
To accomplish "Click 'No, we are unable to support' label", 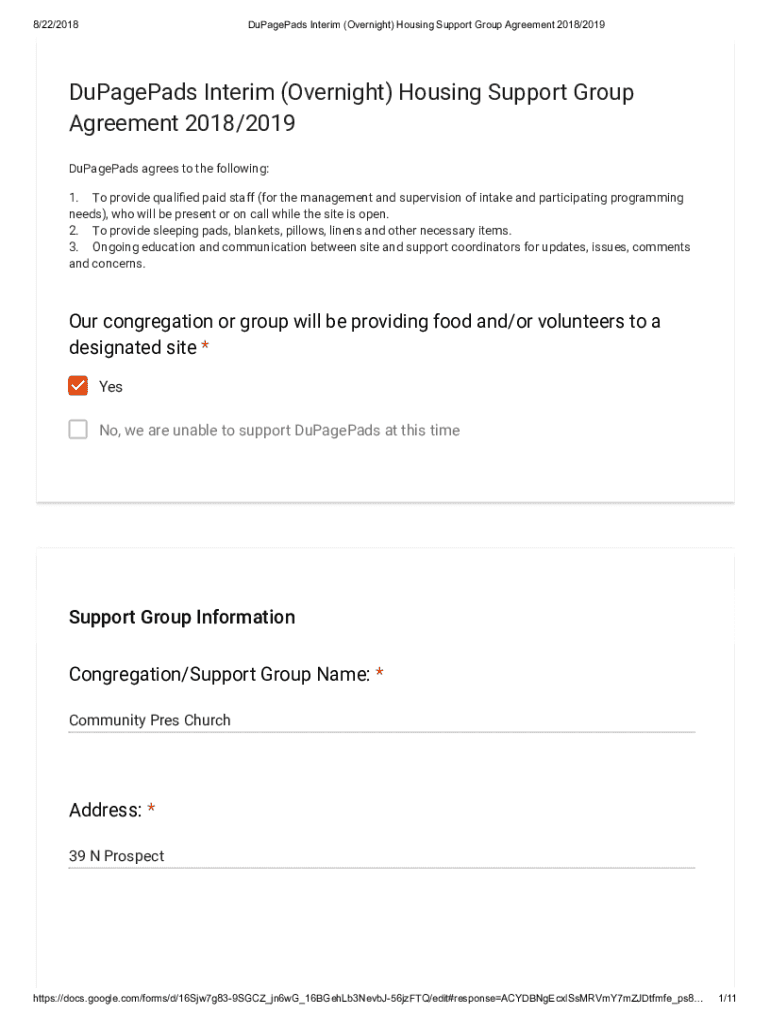I will click(279, 431).
